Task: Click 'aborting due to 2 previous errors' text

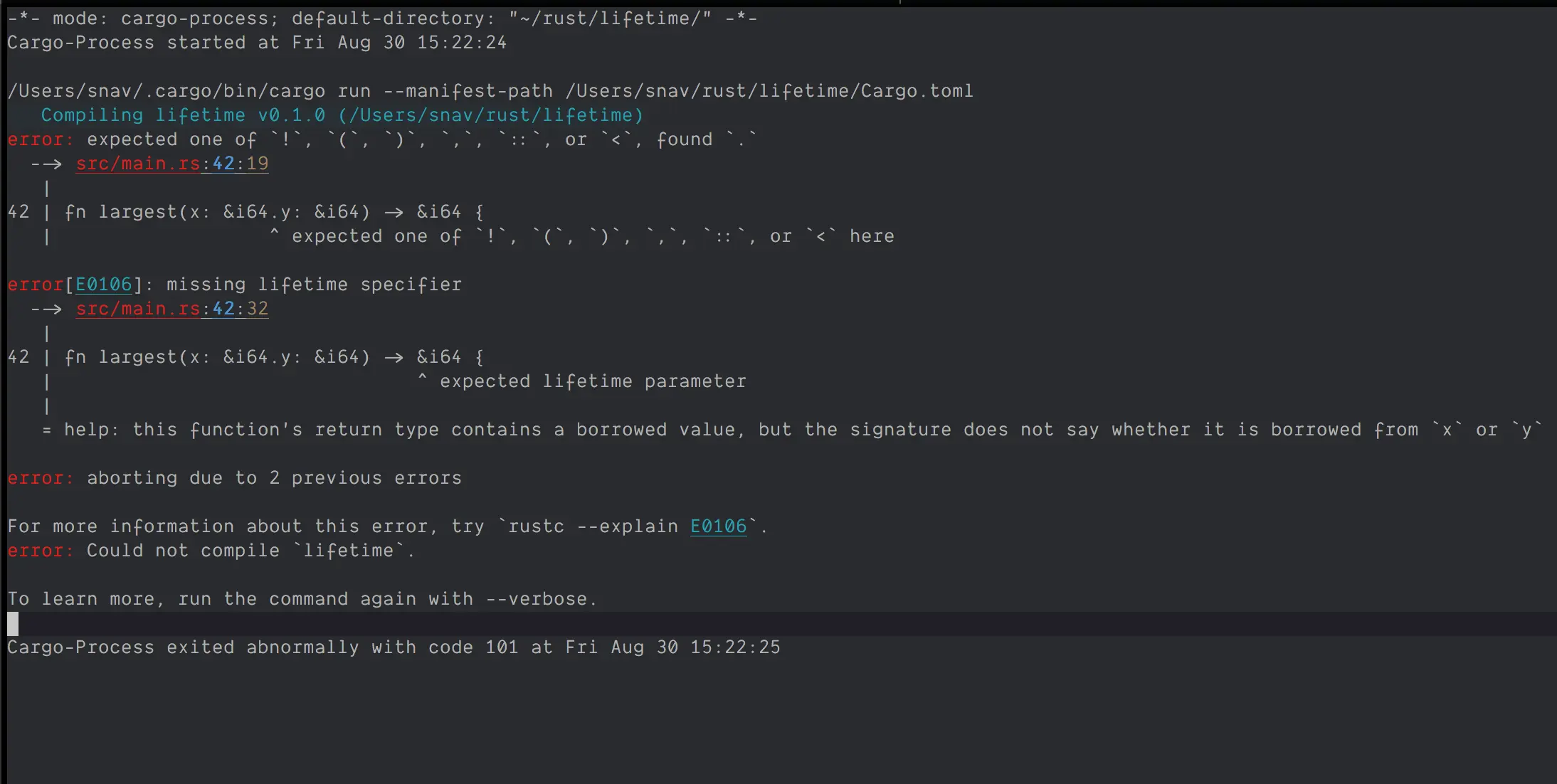Action: 274,478
